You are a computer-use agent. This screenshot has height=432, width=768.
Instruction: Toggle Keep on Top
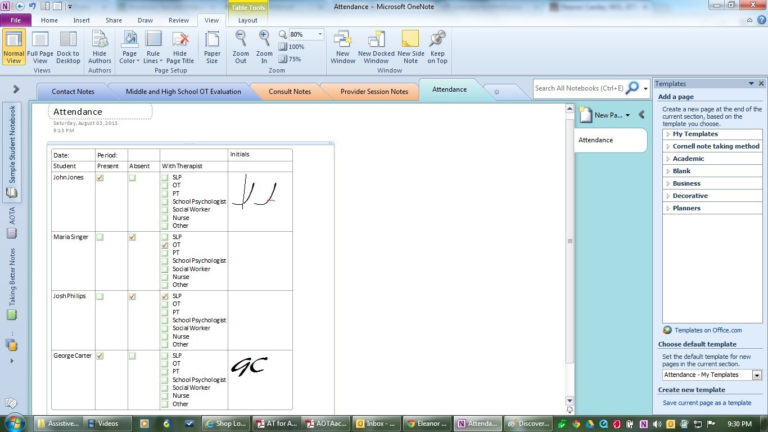click(x=437, y=47)
